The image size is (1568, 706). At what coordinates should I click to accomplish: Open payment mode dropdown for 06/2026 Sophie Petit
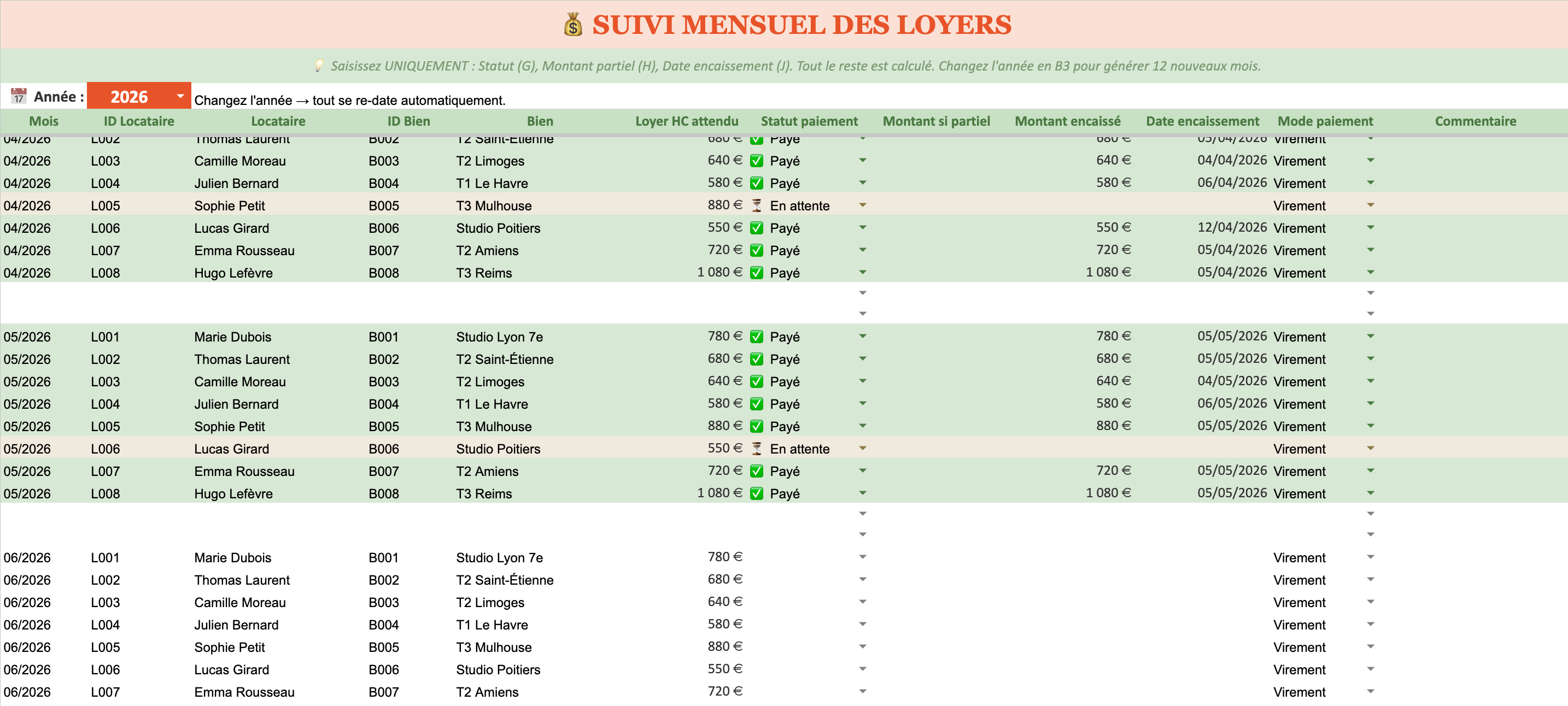(x=1370, y=646)
